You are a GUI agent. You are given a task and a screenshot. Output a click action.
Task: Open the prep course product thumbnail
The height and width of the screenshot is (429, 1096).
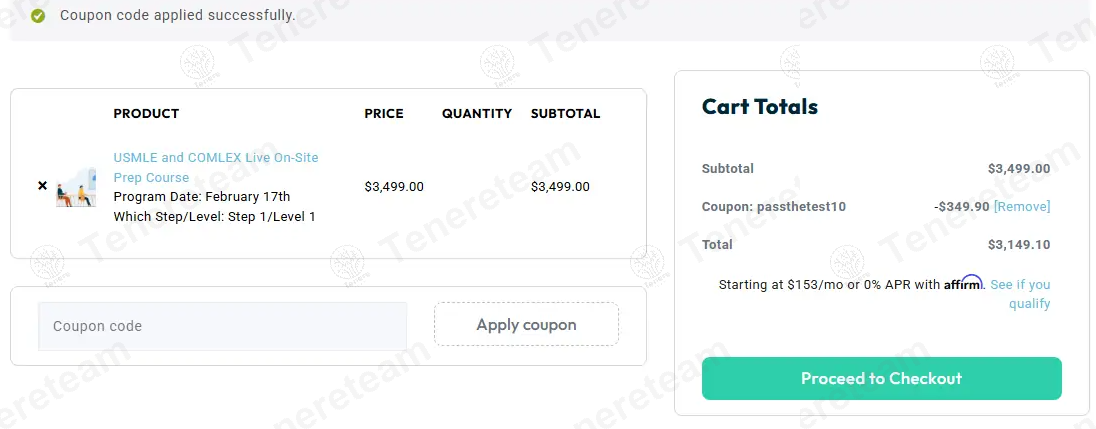point(76,187)
